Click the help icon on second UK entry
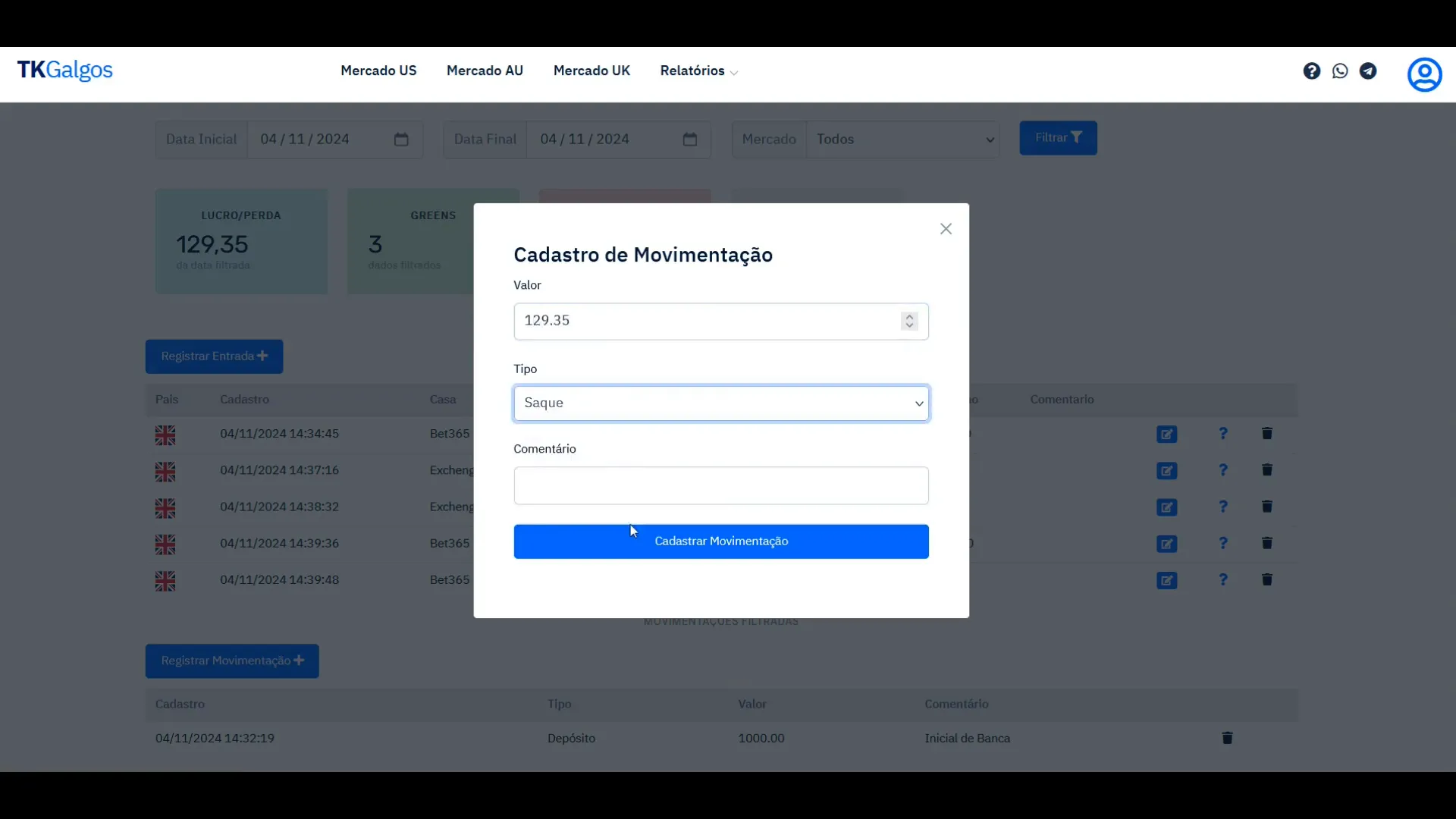Image resolution: width=1456 pixels, height=819 pixels. point(1223,470)
